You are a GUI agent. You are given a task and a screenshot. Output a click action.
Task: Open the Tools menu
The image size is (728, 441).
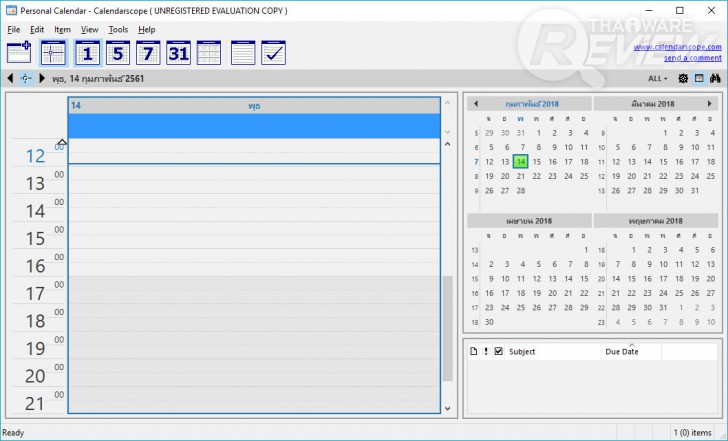[x=118, y=30]
